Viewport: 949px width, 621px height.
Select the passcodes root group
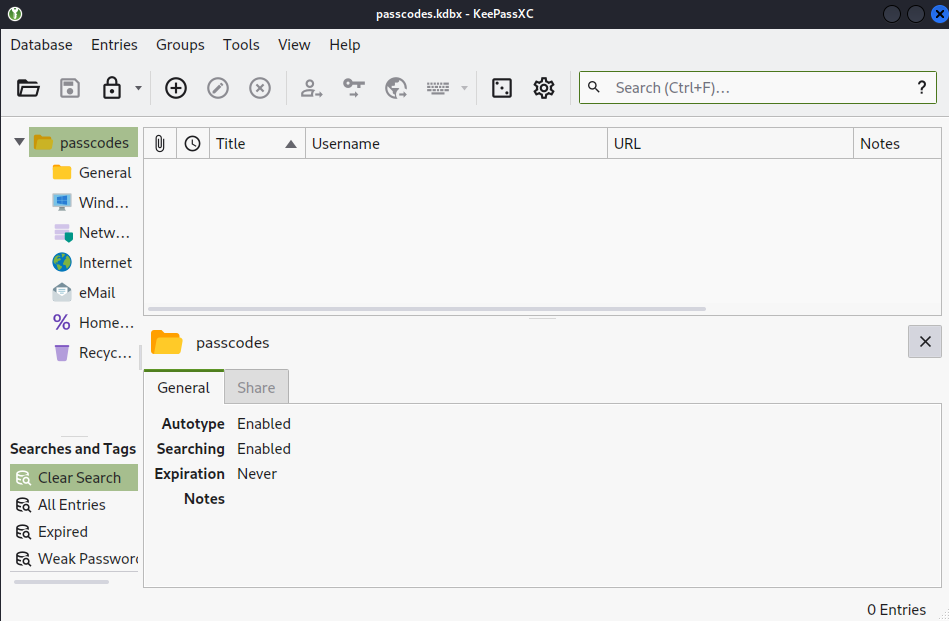coord(84,142)
